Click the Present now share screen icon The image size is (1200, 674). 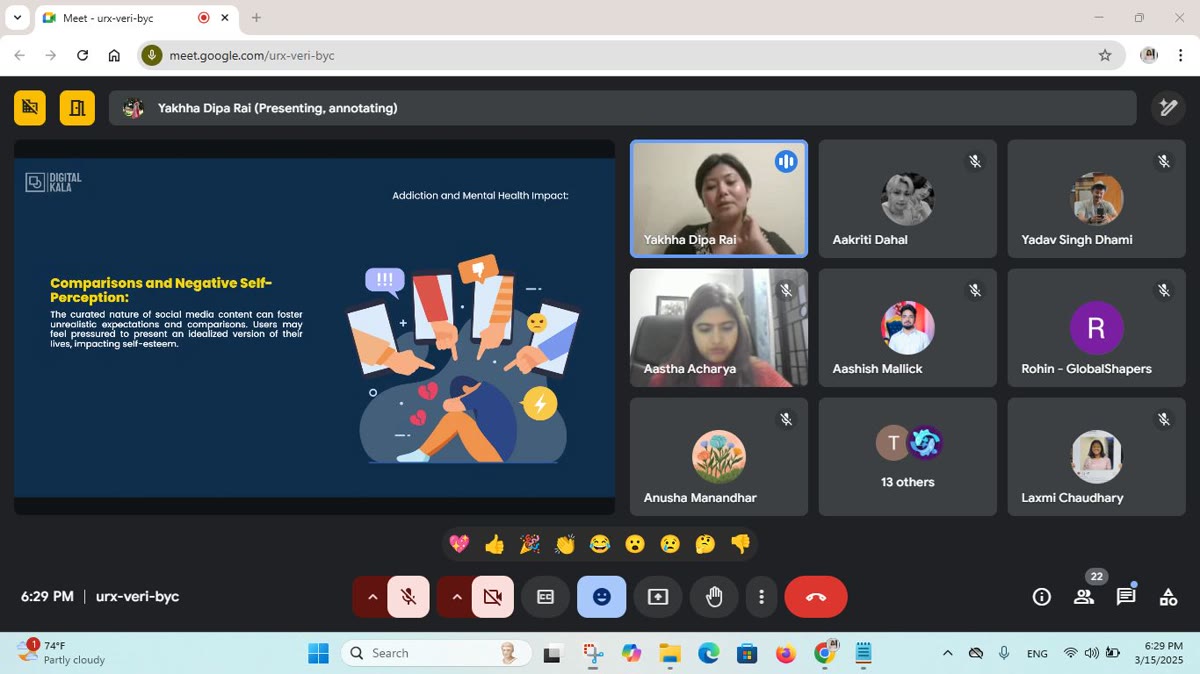coord(658,597)
